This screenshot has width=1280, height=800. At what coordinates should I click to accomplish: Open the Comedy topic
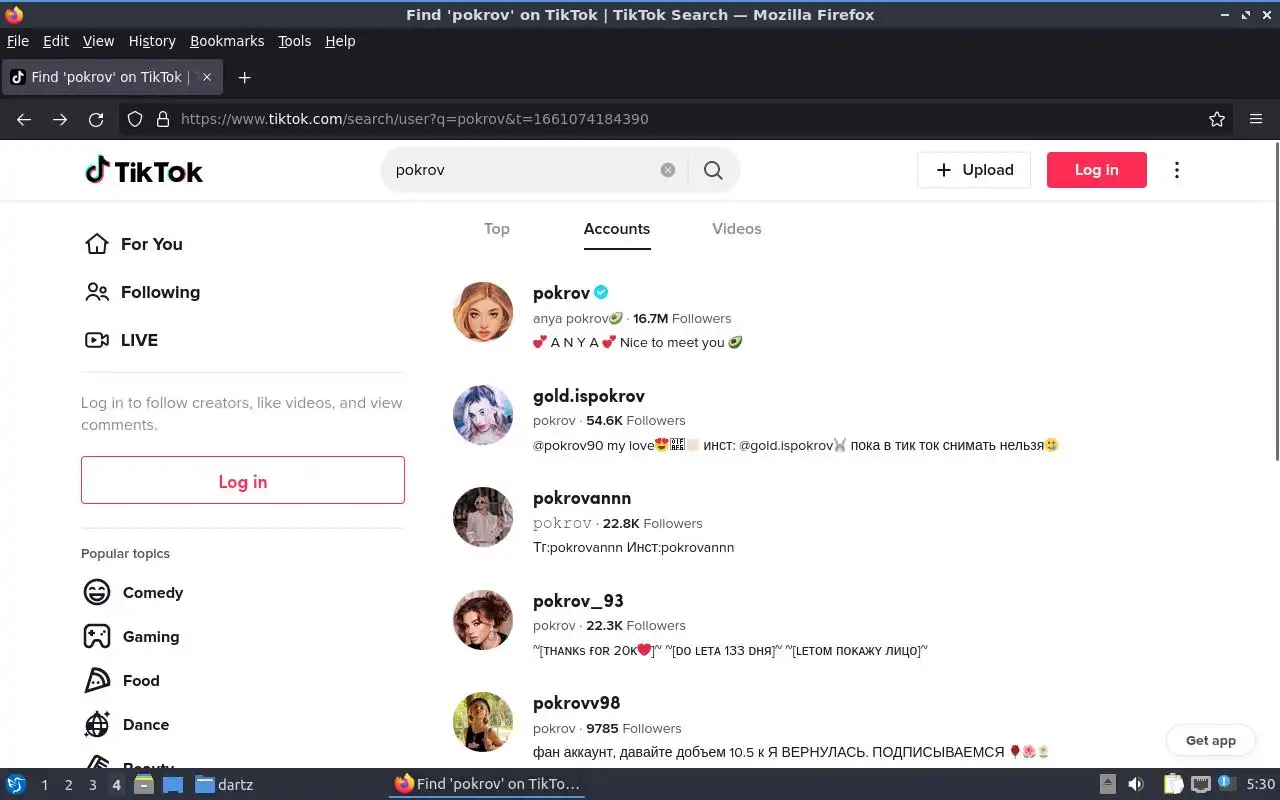coord(153,592)
